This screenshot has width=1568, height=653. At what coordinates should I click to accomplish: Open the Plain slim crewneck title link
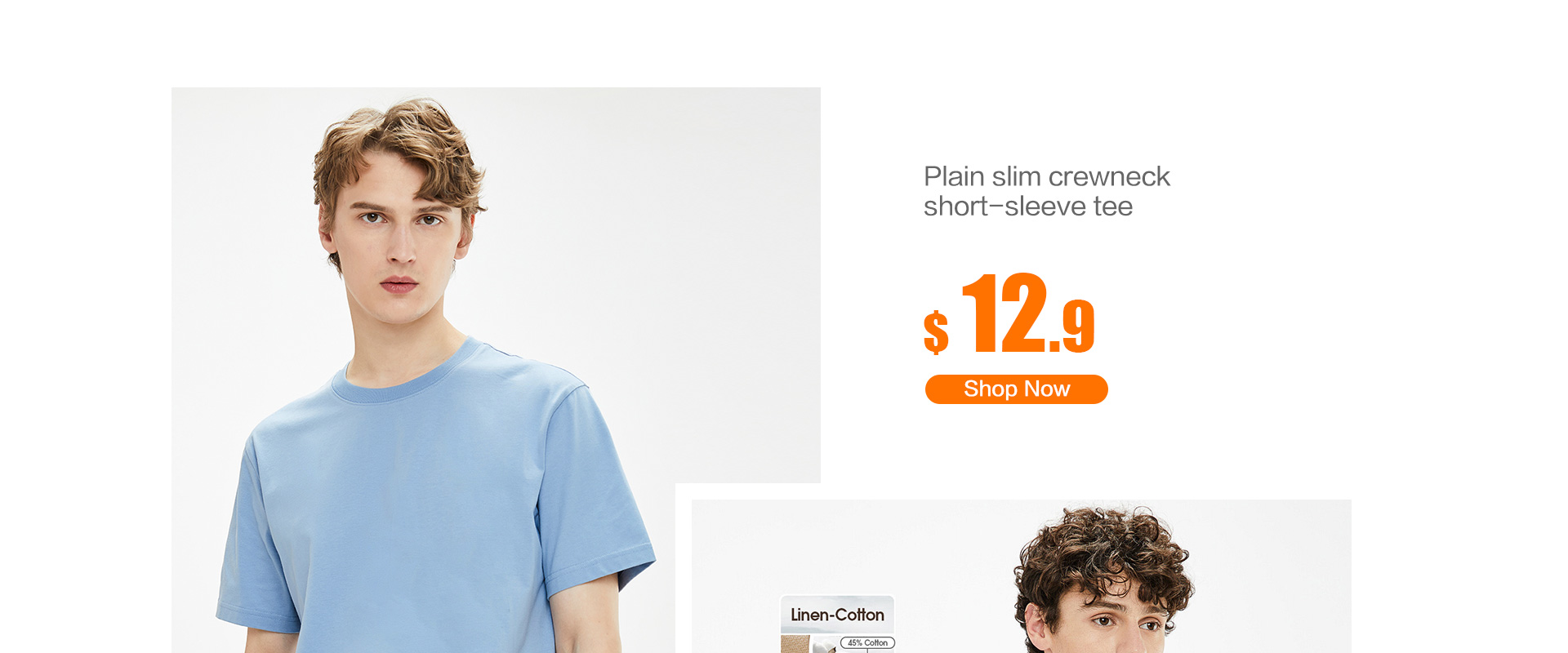(1046, 176)
